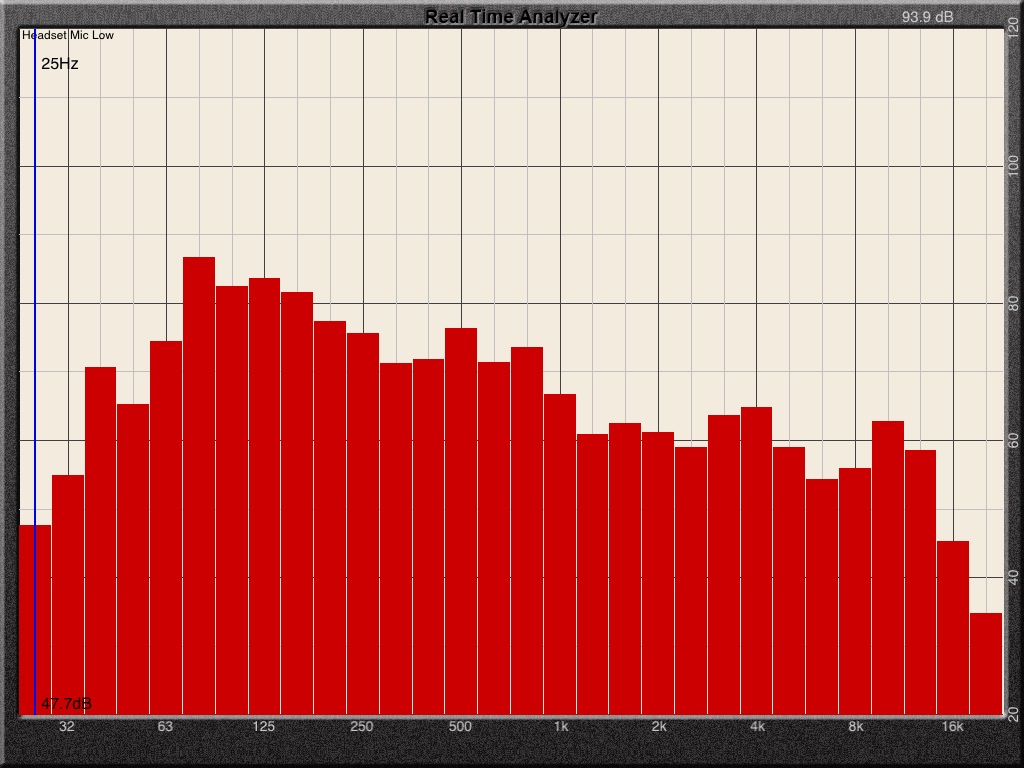Screen dimensions: 1024x768
Task: Click the 80 dB scale label
Action: click(1012, 304)
